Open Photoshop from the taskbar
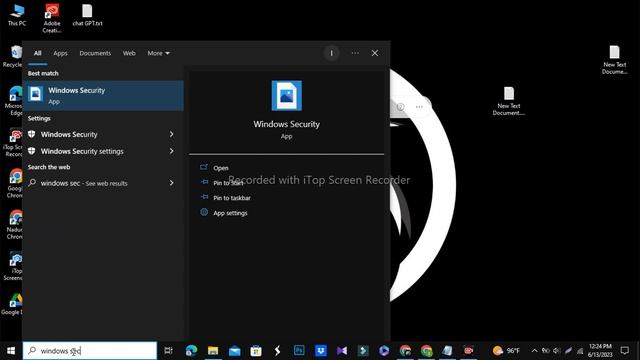Screen dimensions: 640x360 (299, 351)
